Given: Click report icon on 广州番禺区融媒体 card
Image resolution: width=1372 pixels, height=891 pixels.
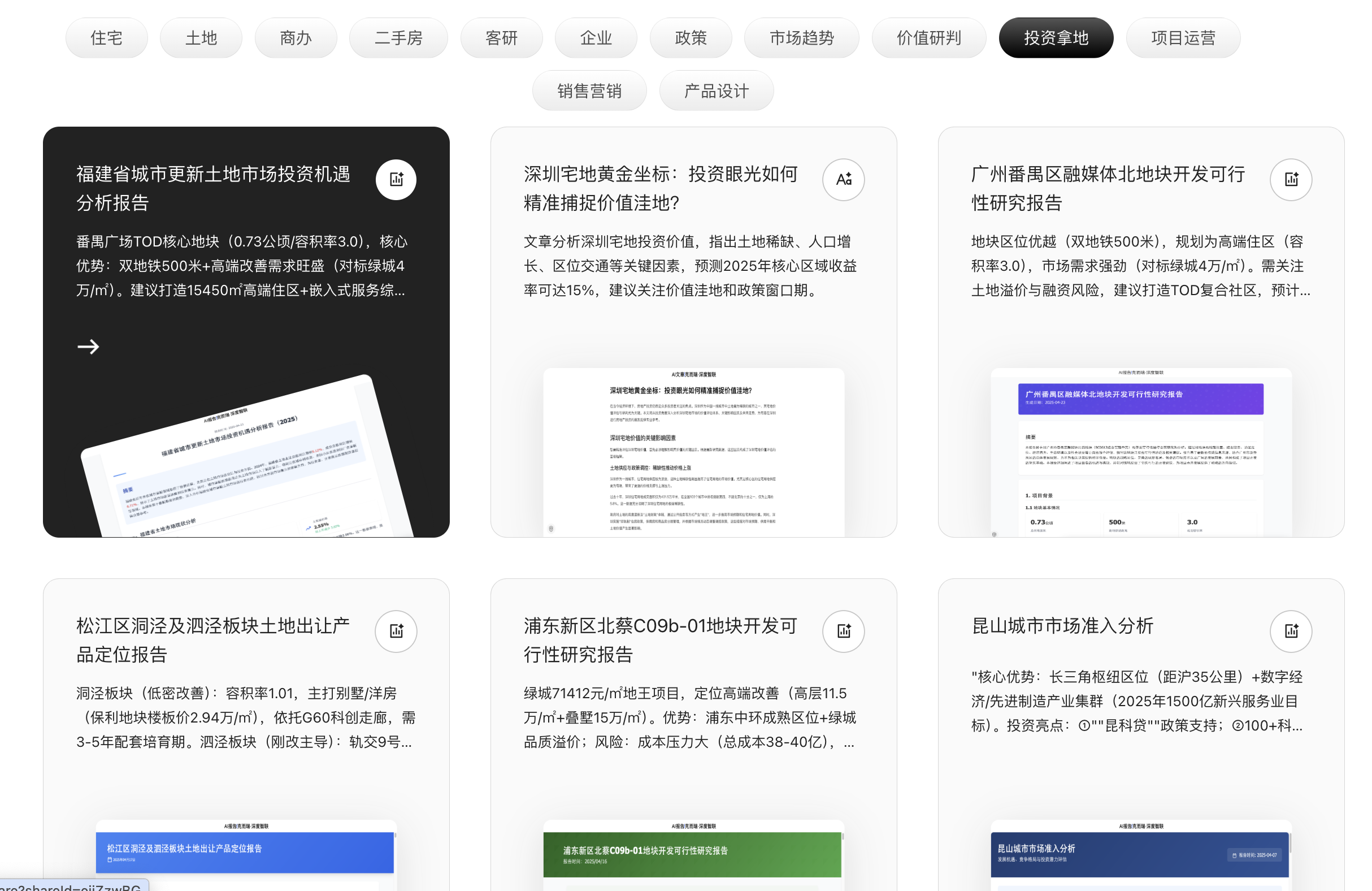Looking at the screenshot, I should point(1291,179).
